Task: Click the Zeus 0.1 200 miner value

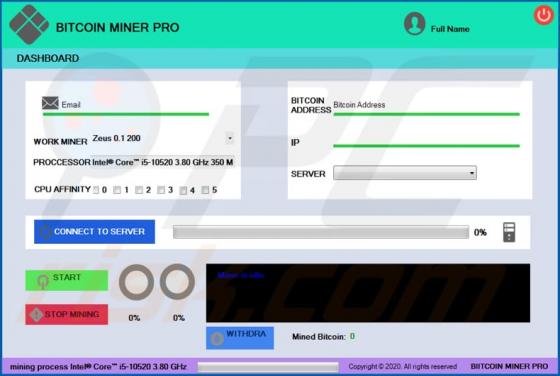Action: click(x=116, y=138)
